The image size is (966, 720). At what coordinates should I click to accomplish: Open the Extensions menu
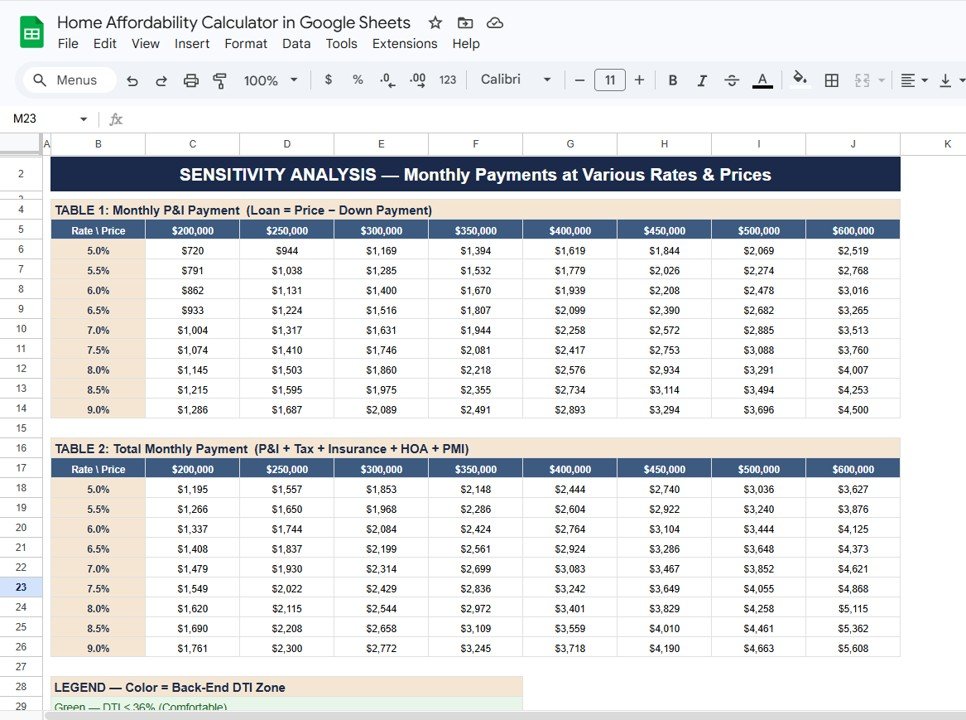404,44
